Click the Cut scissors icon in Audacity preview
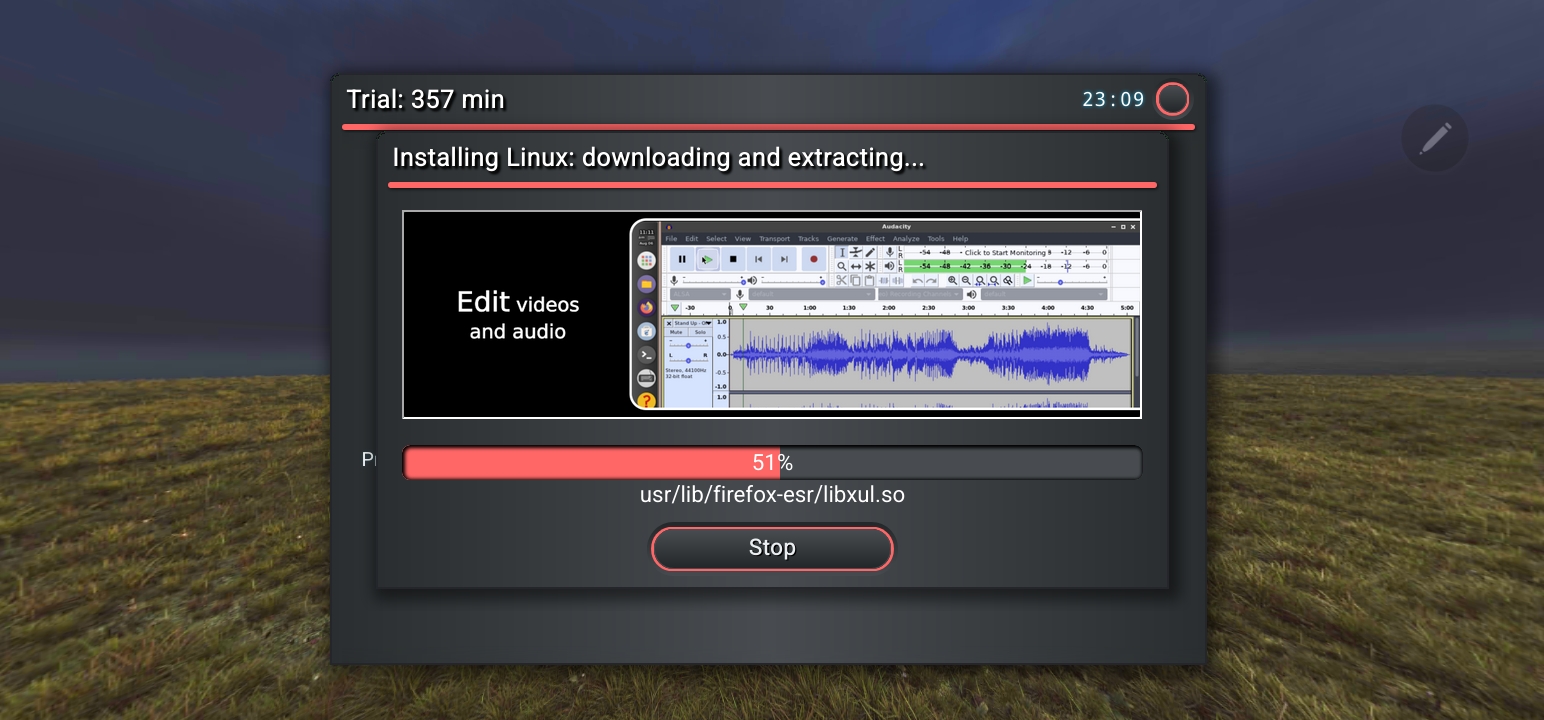This screenshot has width=1544, height=720. (841, 280)
